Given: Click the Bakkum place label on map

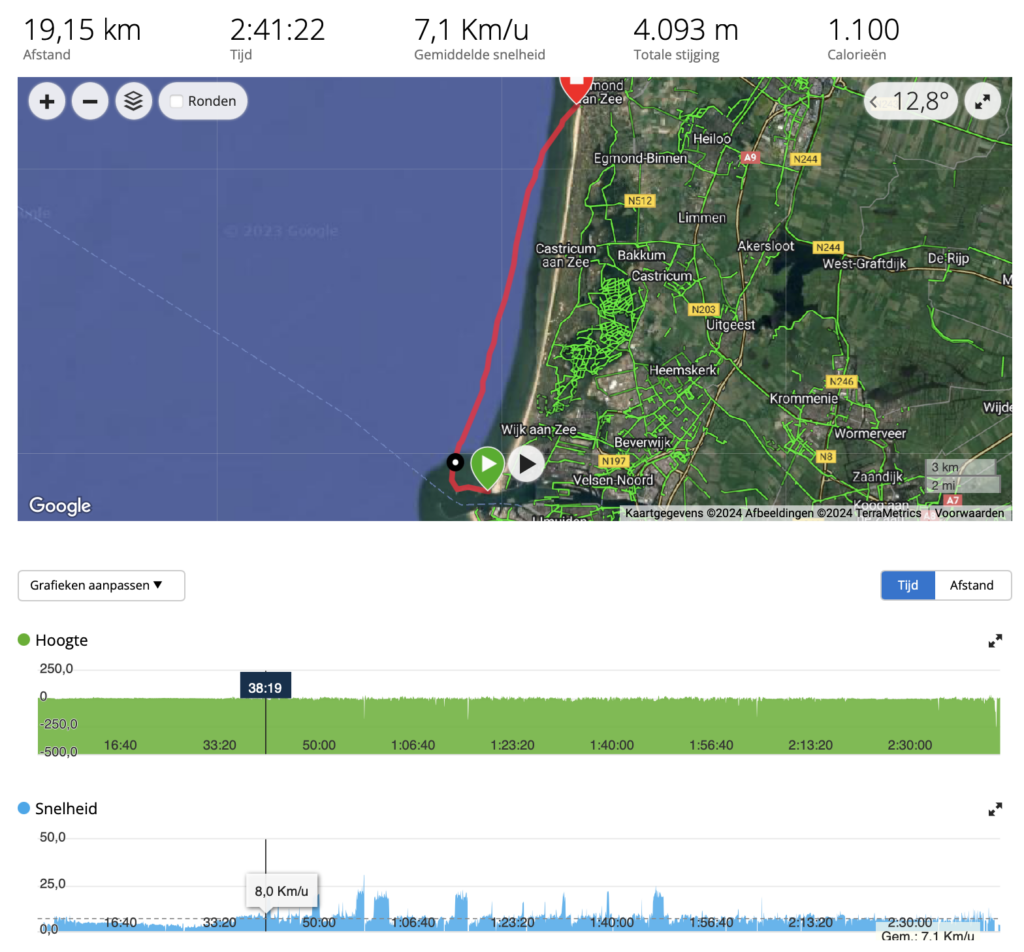Looking at the screenshot, I should tap(641, 255).
